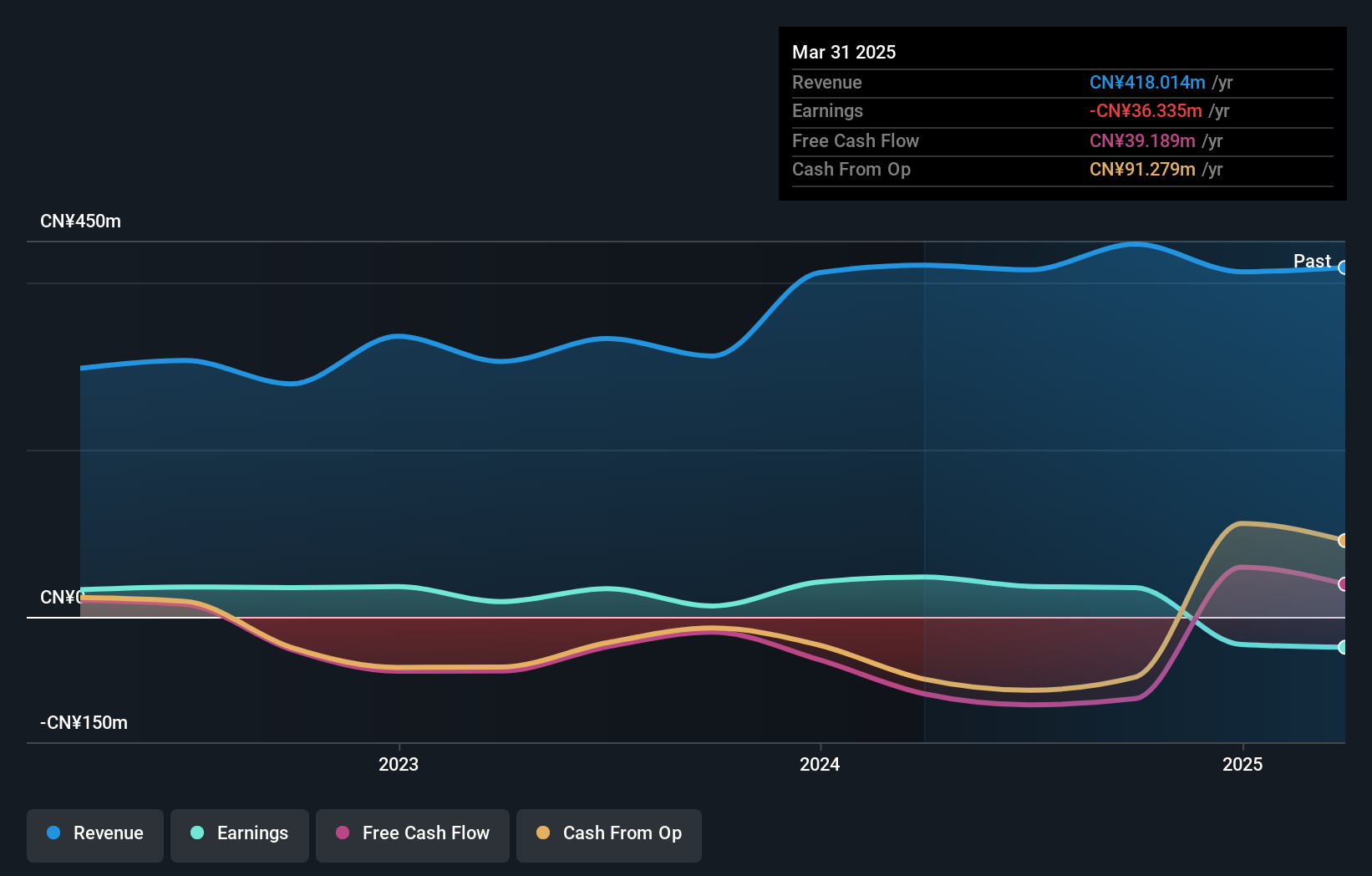Viewport: 1372px width, 876px height.
Task: Click the 2023 x-axis label
Action: tap(399, 764)
